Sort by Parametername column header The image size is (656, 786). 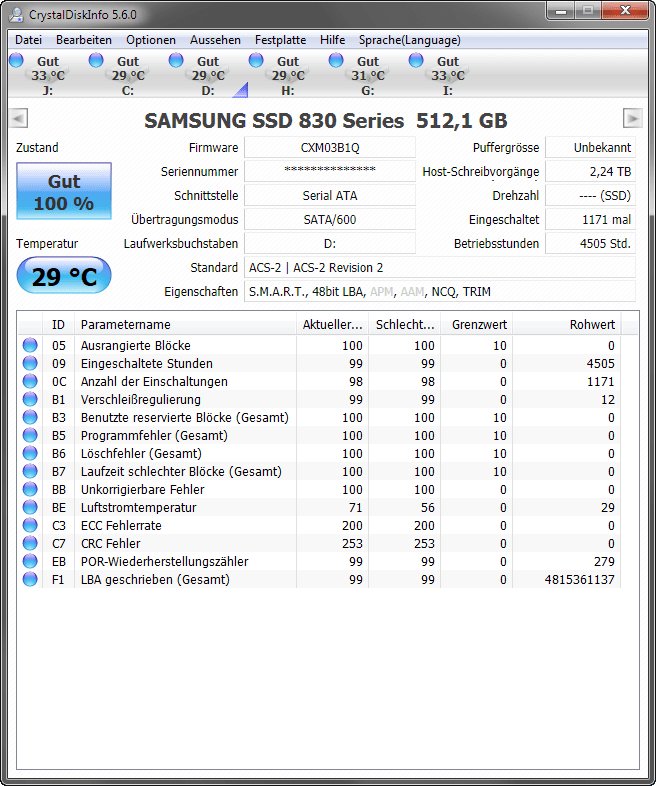185,324
